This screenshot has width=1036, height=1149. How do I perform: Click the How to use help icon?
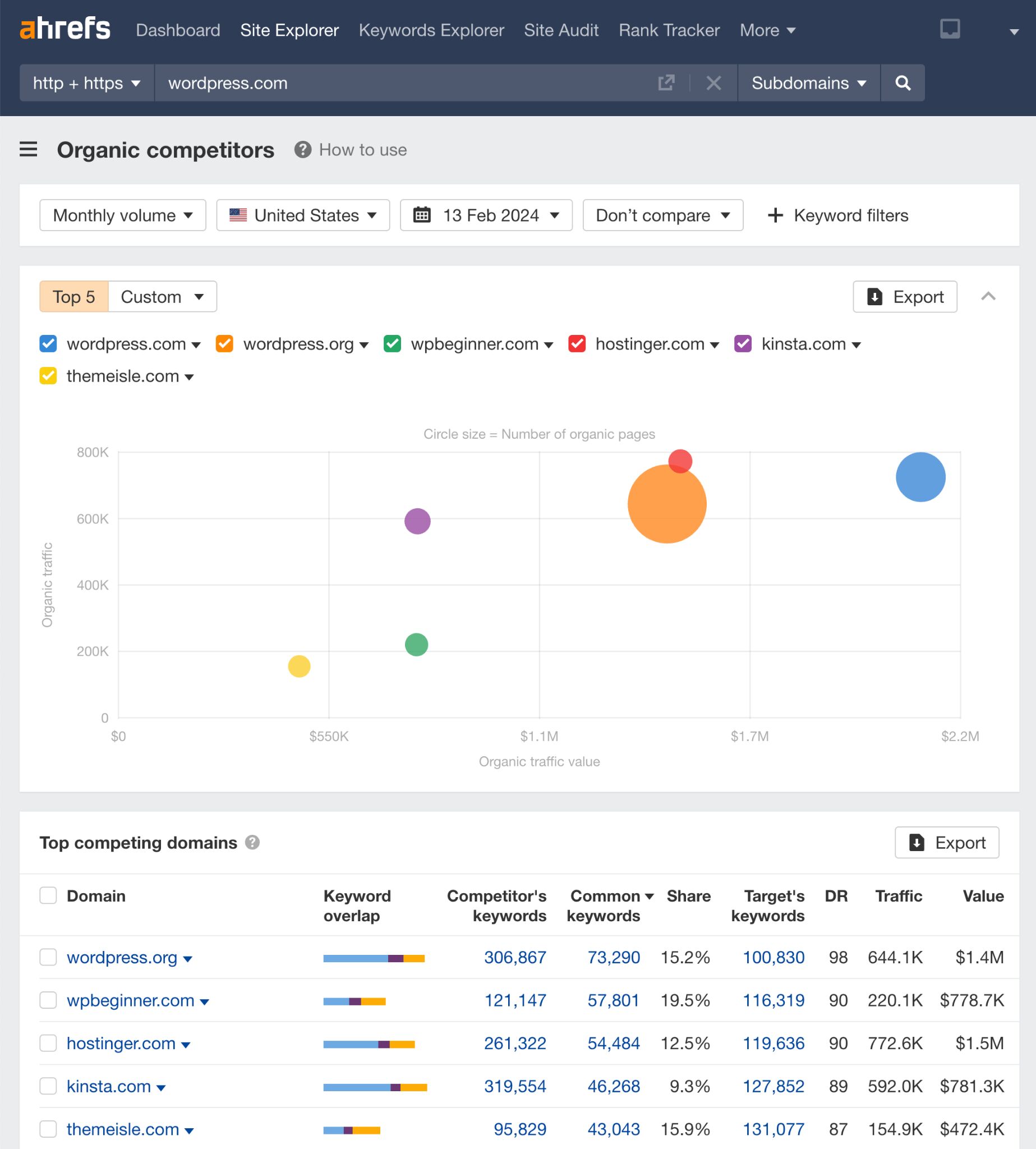pos(302,150)
